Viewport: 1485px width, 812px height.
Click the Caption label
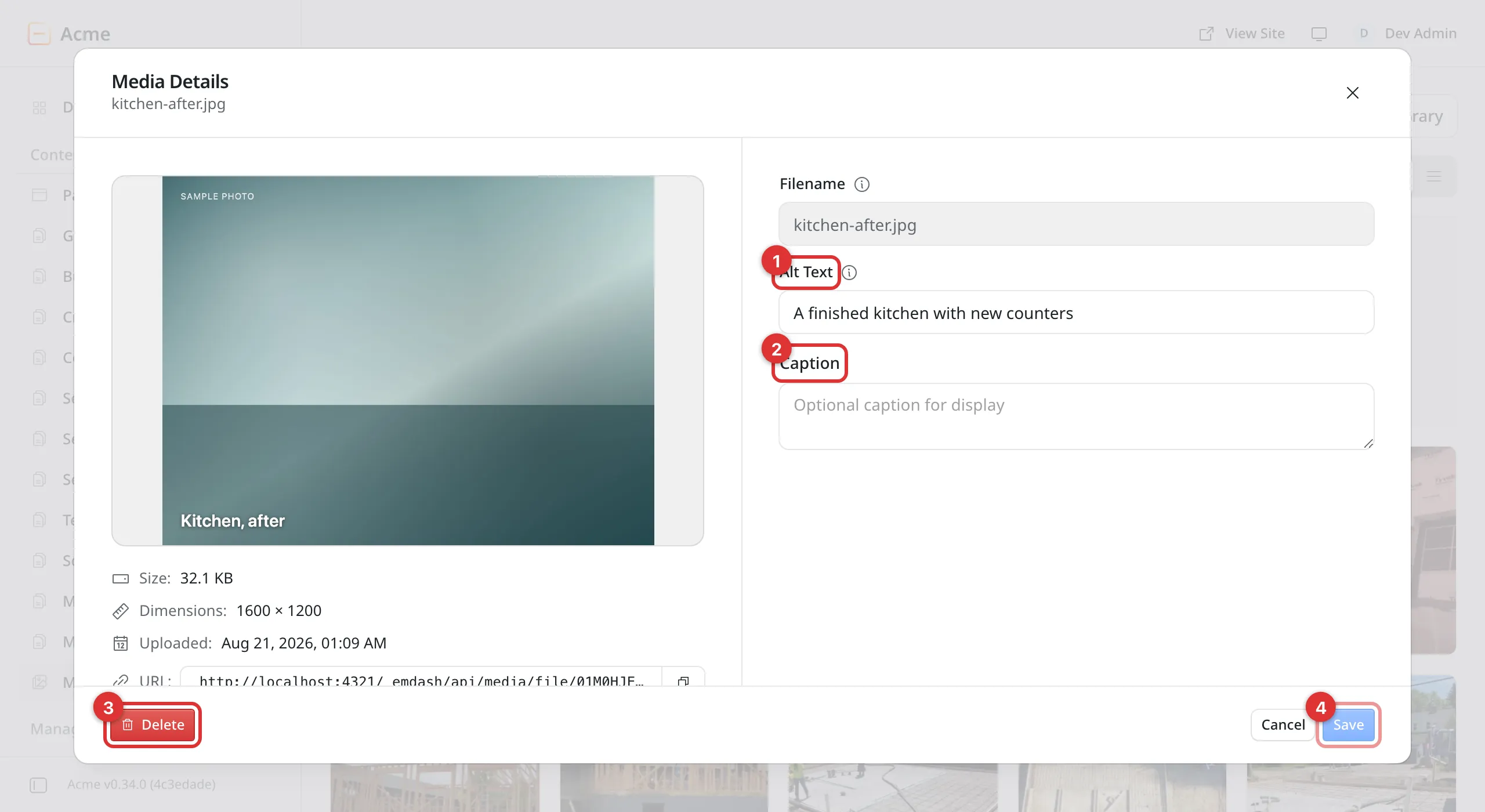click(810, 363)
